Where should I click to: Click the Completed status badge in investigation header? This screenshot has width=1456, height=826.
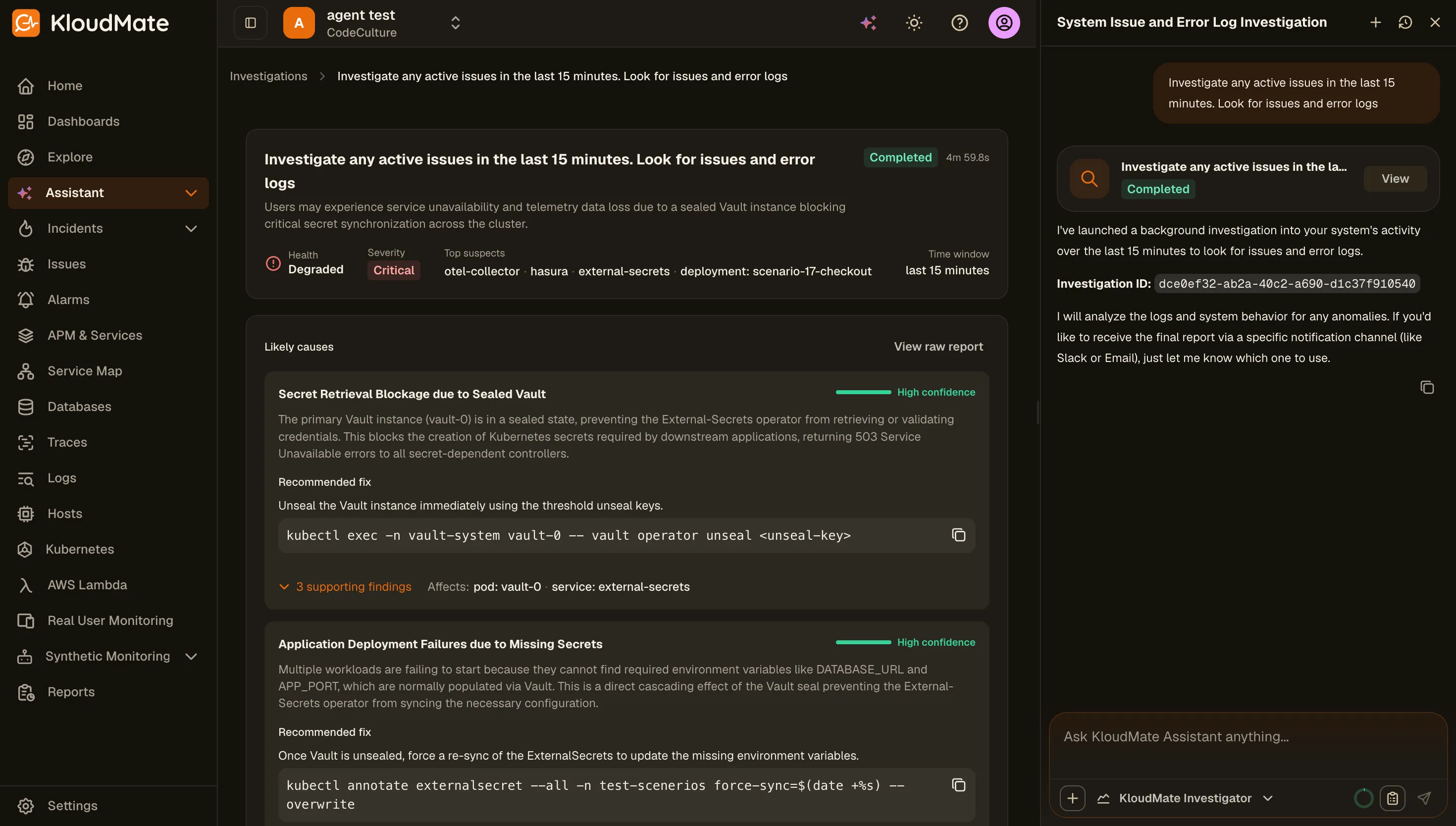point(900,157)
